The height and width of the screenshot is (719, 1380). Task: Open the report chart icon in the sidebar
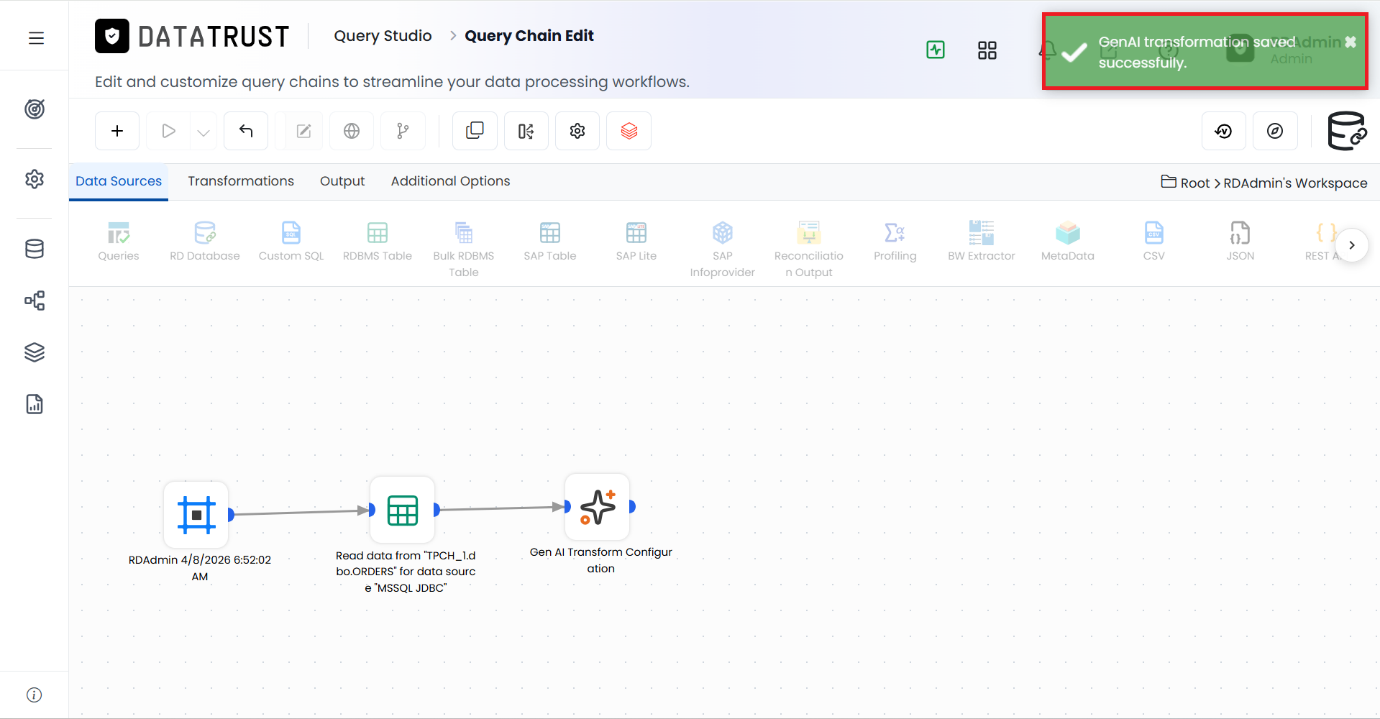pos(35,404)
